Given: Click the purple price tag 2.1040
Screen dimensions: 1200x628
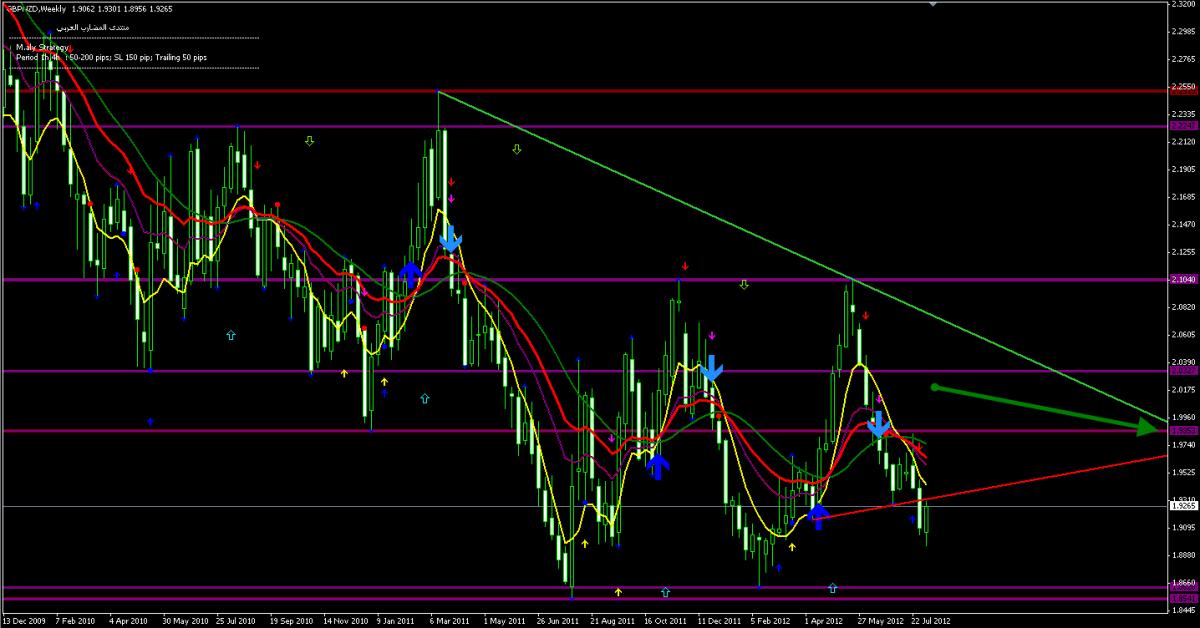Looking at the screenshot, I should [x=1183, y=280].
